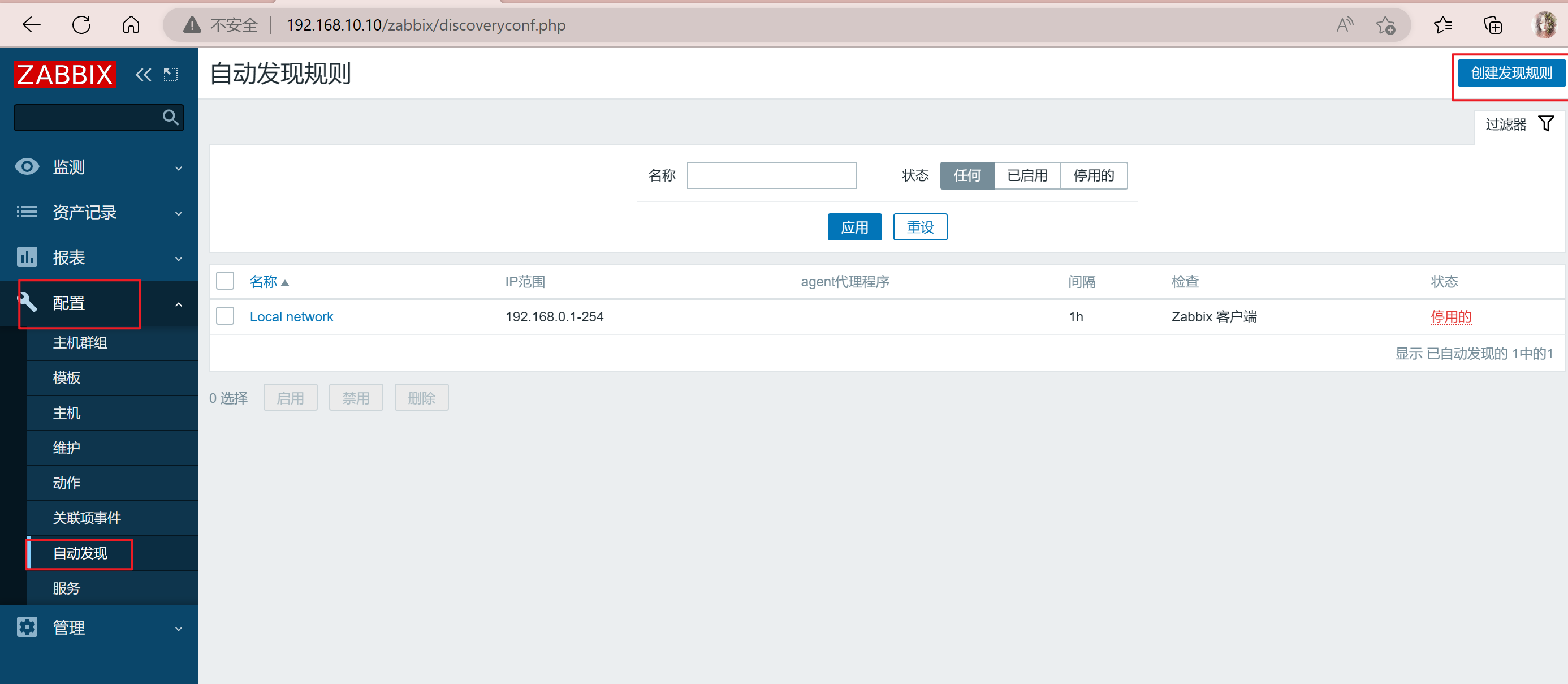Open 维护 submenu item

[113, 448]
